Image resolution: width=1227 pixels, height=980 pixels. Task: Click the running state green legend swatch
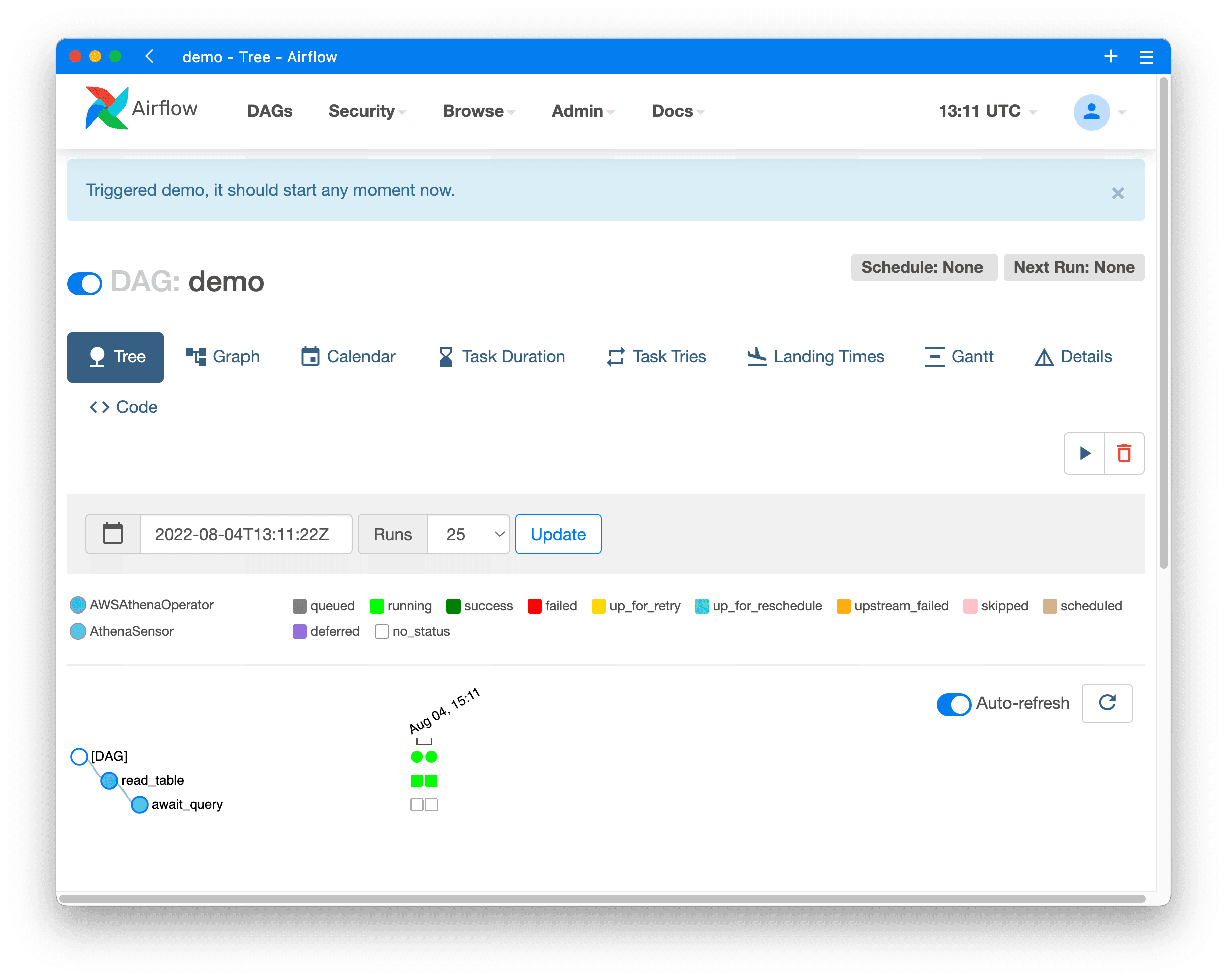pyautogui.click(x=376, y=606)
